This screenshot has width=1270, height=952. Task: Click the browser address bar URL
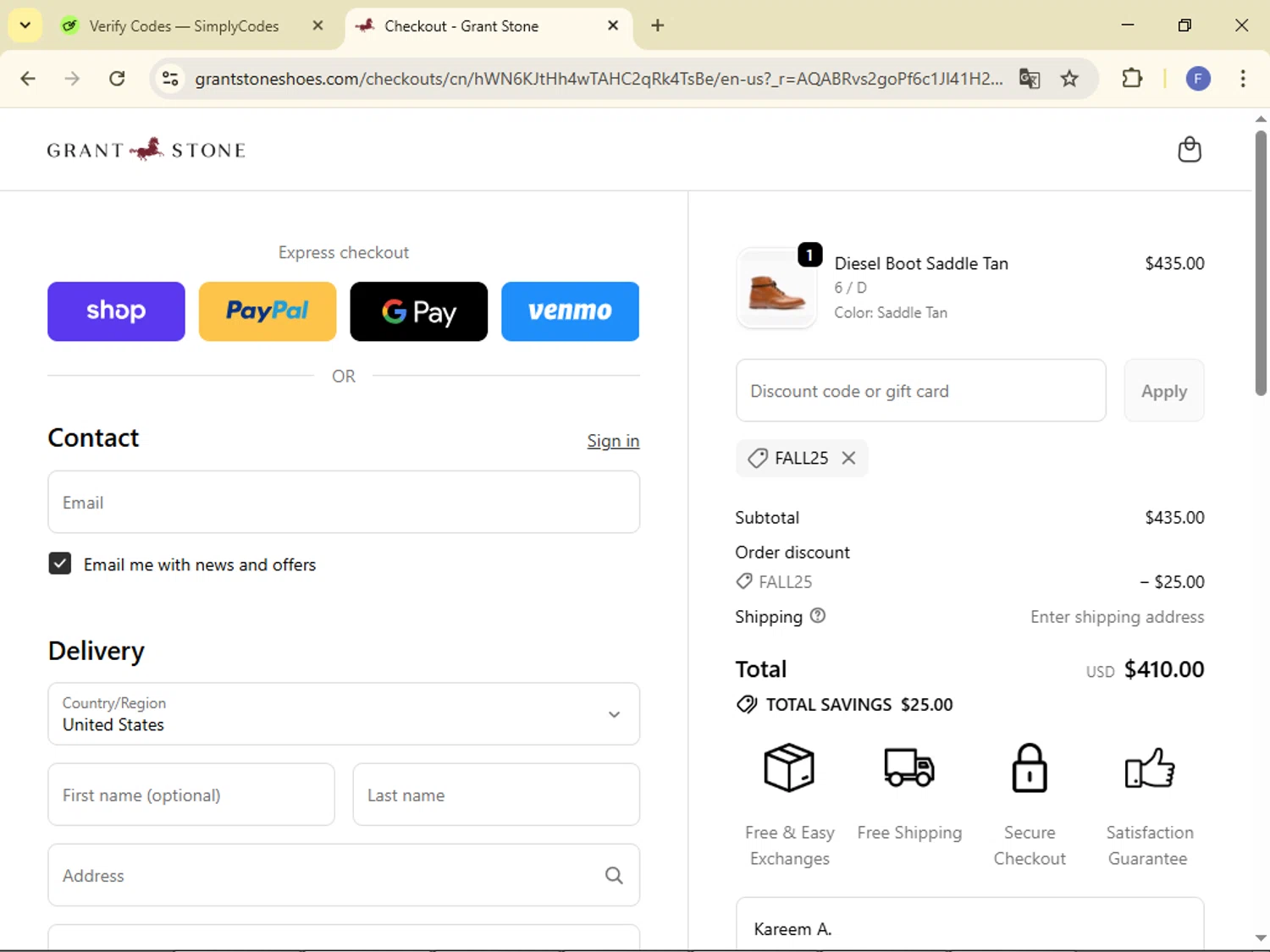tap(598, 79)
